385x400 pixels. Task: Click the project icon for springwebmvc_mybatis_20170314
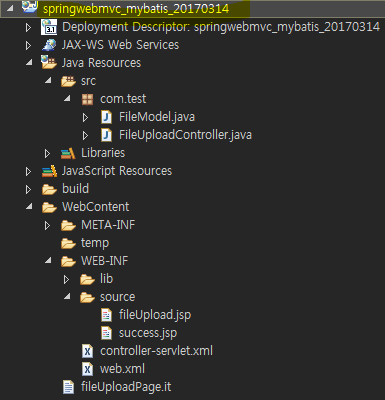[30, 6]
